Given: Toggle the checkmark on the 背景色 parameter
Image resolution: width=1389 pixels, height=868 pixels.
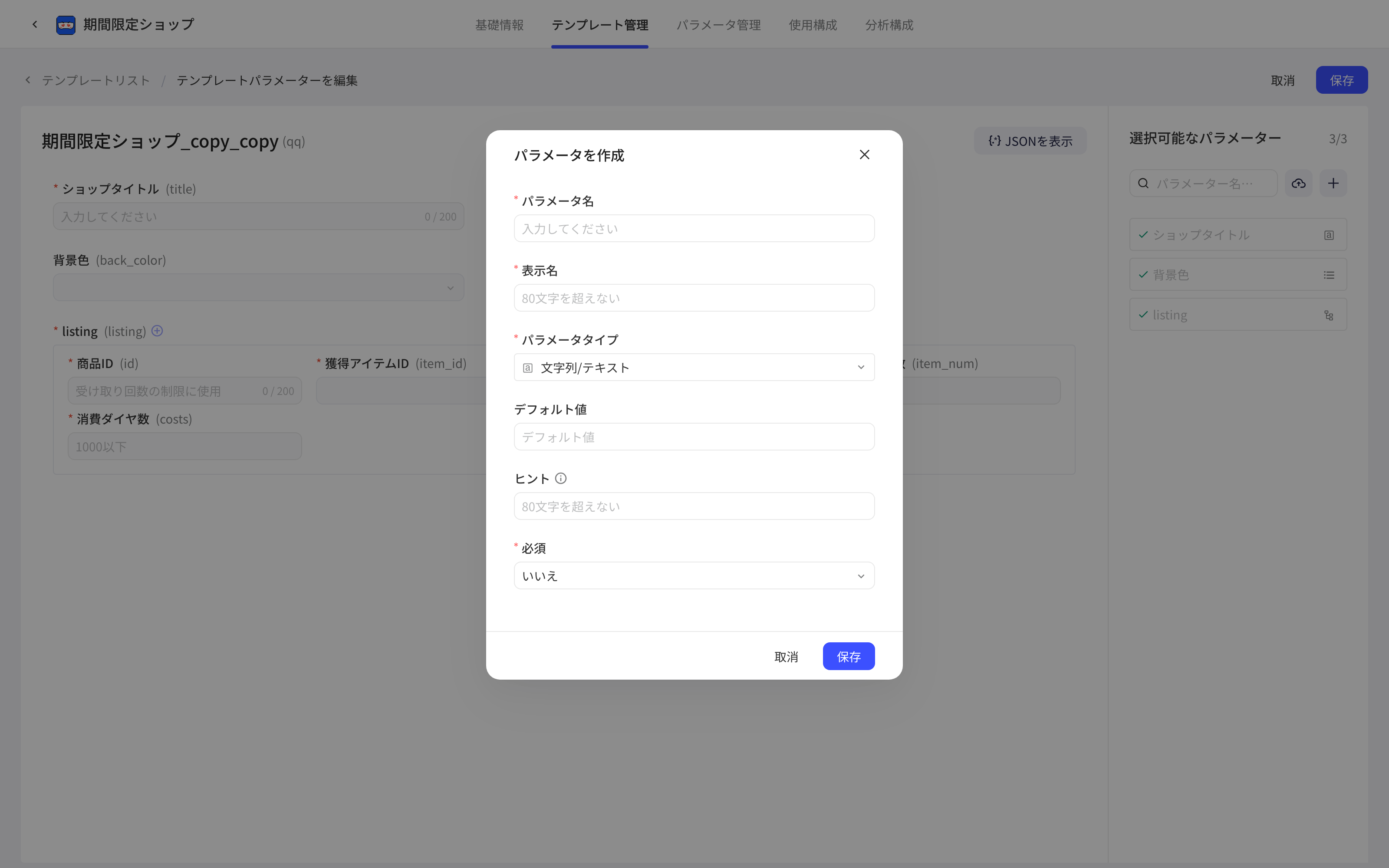Looking at the screenshot, I should (1143, 274).
